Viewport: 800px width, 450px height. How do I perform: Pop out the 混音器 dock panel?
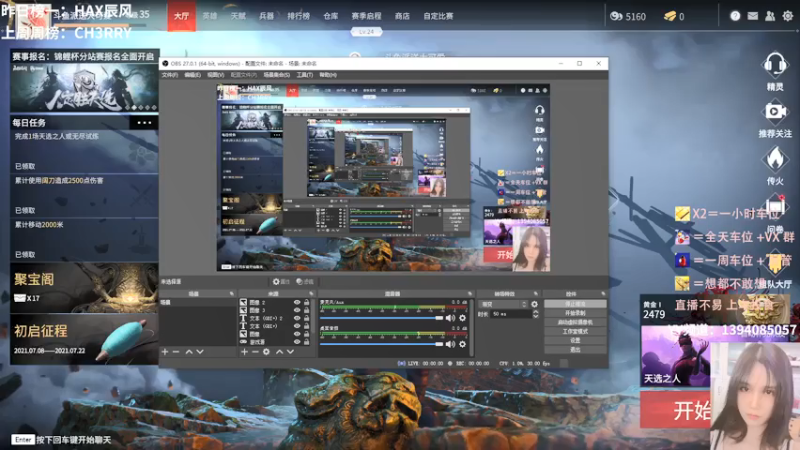pyautogui.click(x=470, y=294)
